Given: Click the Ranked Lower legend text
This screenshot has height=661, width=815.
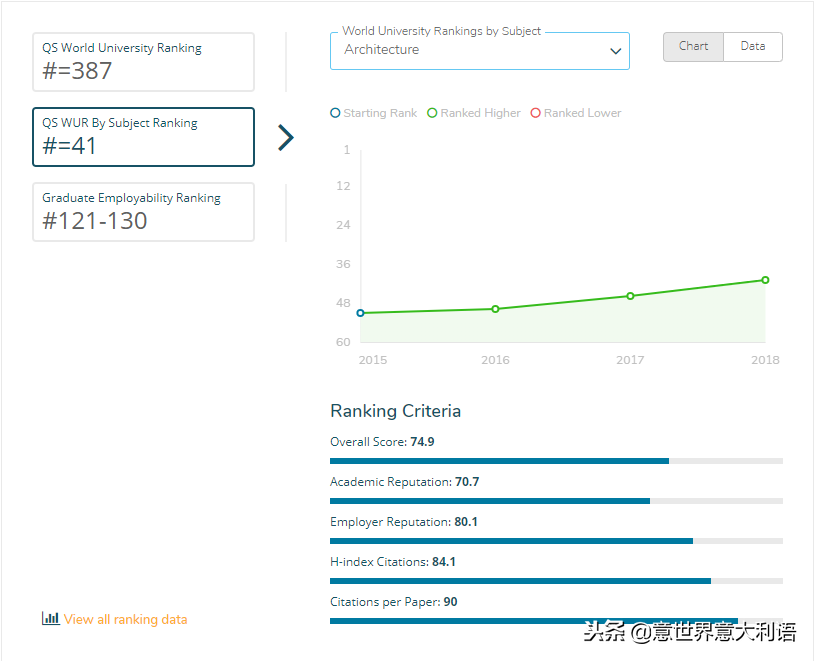Looking at the screenshot, I should click(582, 113).
